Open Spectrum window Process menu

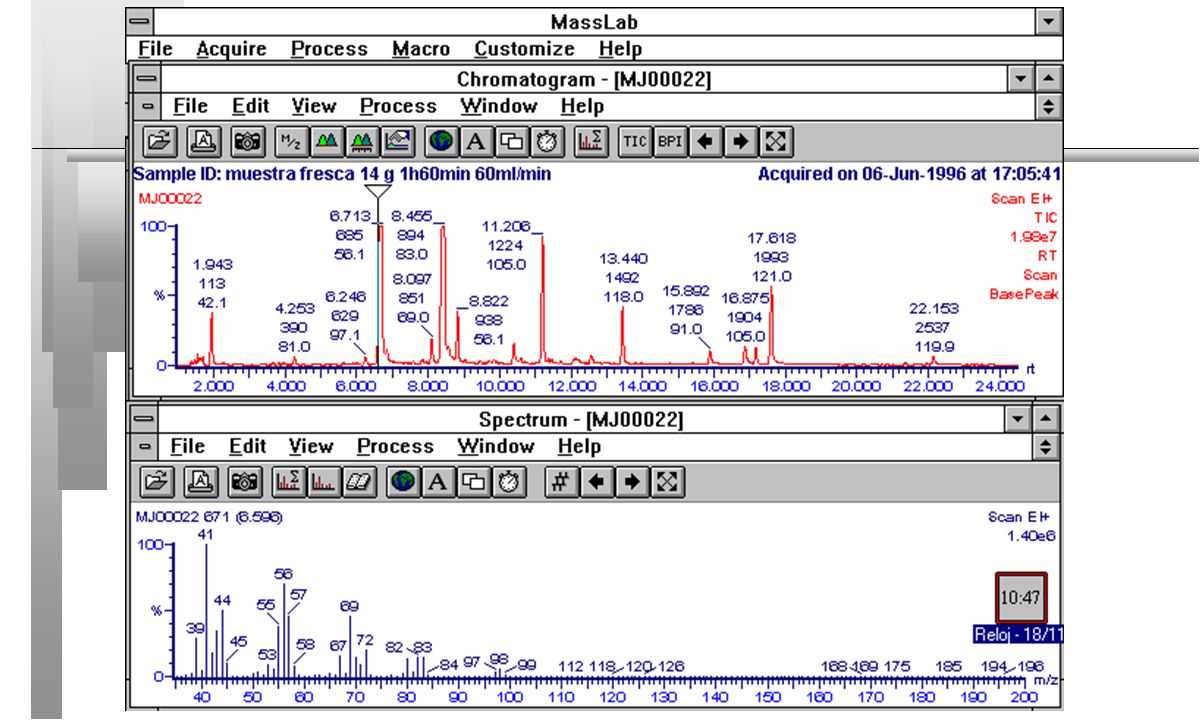(395, 446)
